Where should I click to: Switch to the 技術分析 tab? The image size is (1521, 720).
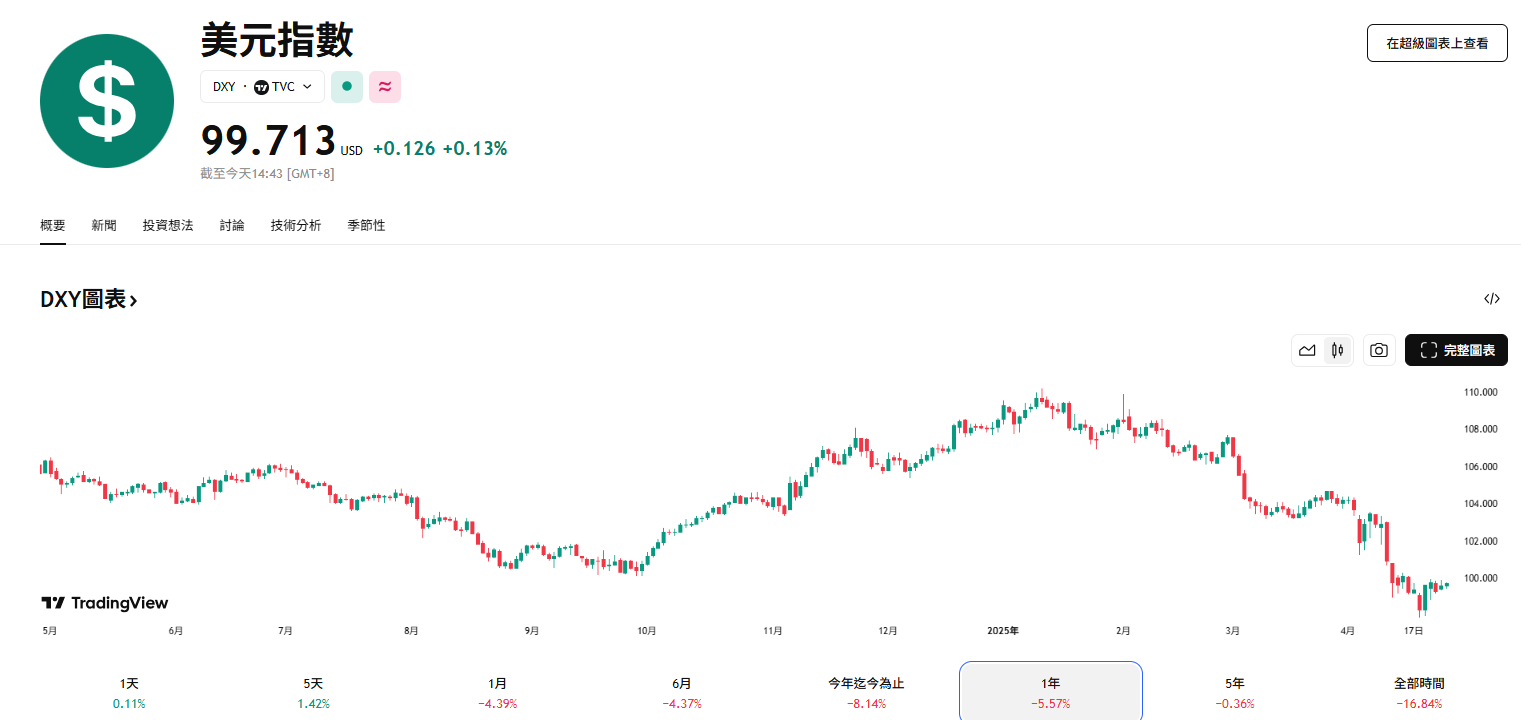pos(296,226)
